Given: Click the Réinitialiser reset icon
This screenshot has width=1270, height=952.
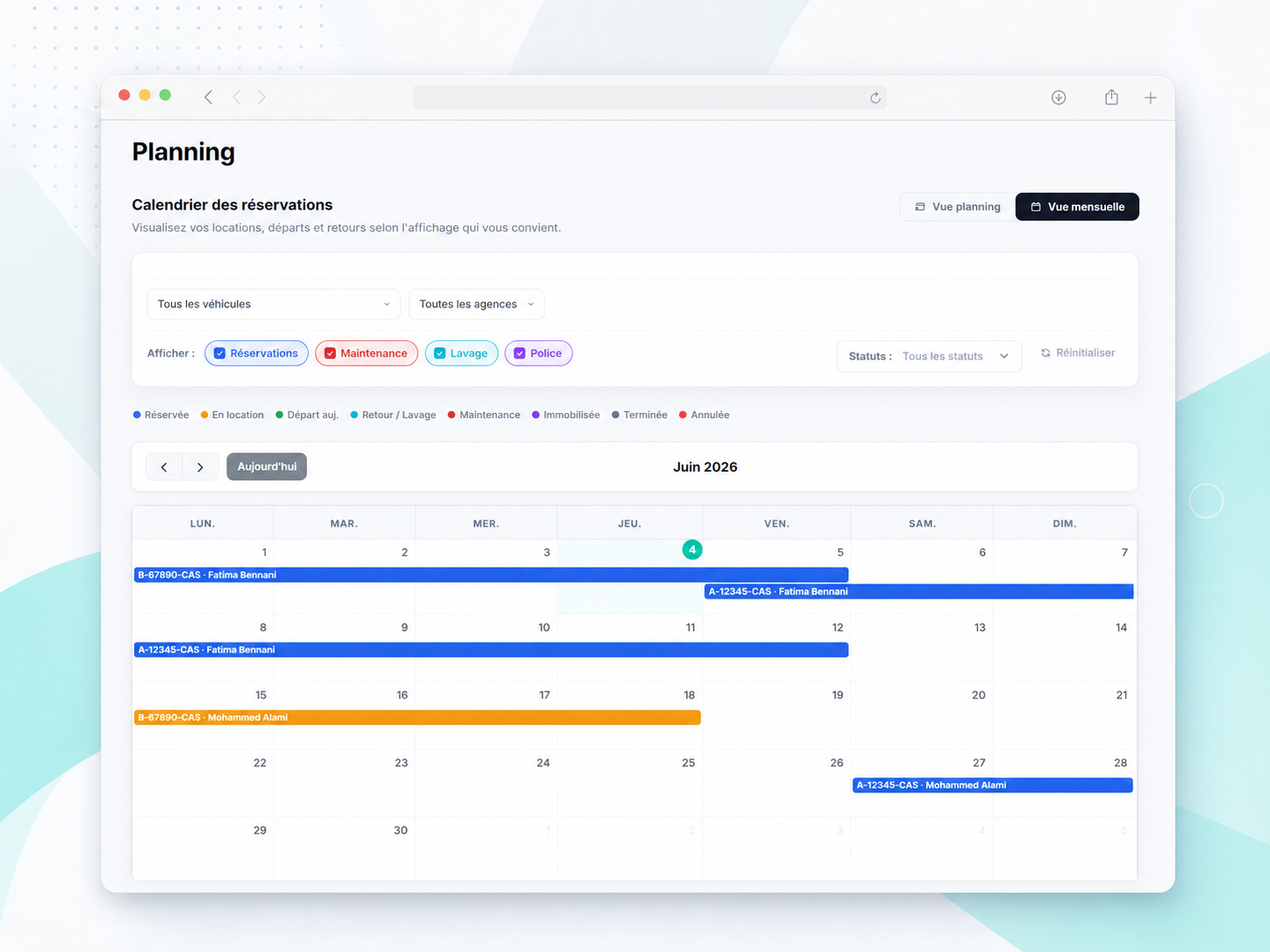Looking at the screenshot, I should coord(1045,353).
